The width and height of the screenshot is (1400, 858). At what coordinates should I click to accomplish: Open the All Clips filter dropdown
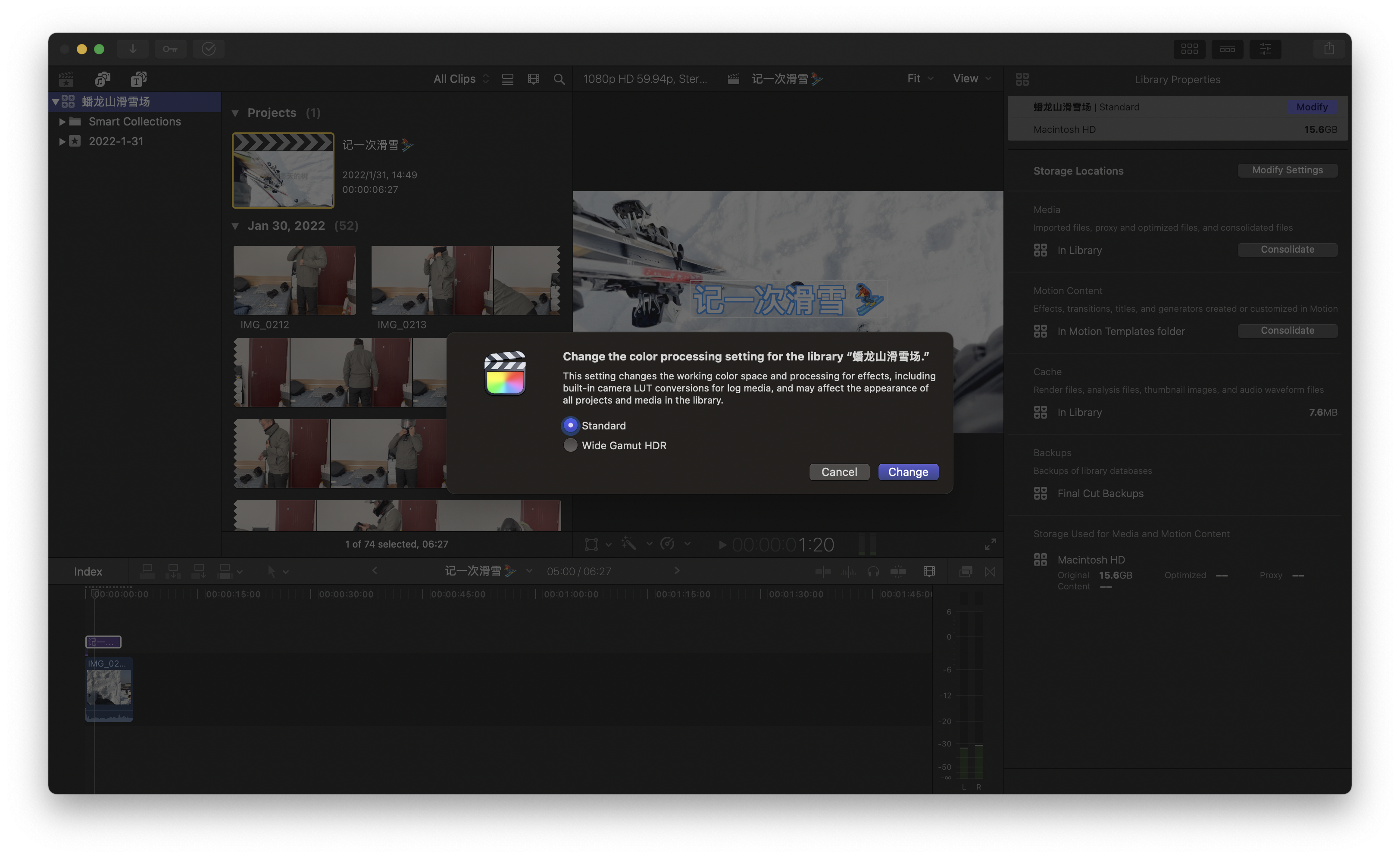[461, 79]
